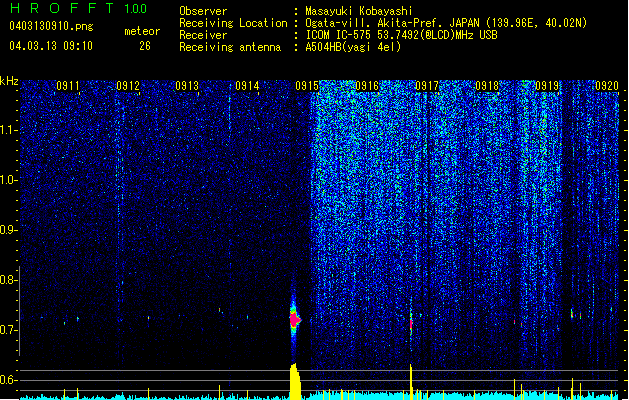This screenshot has height=400, width=629.
Task: Click the kHz axis unit label
Action: coord(9,81)
